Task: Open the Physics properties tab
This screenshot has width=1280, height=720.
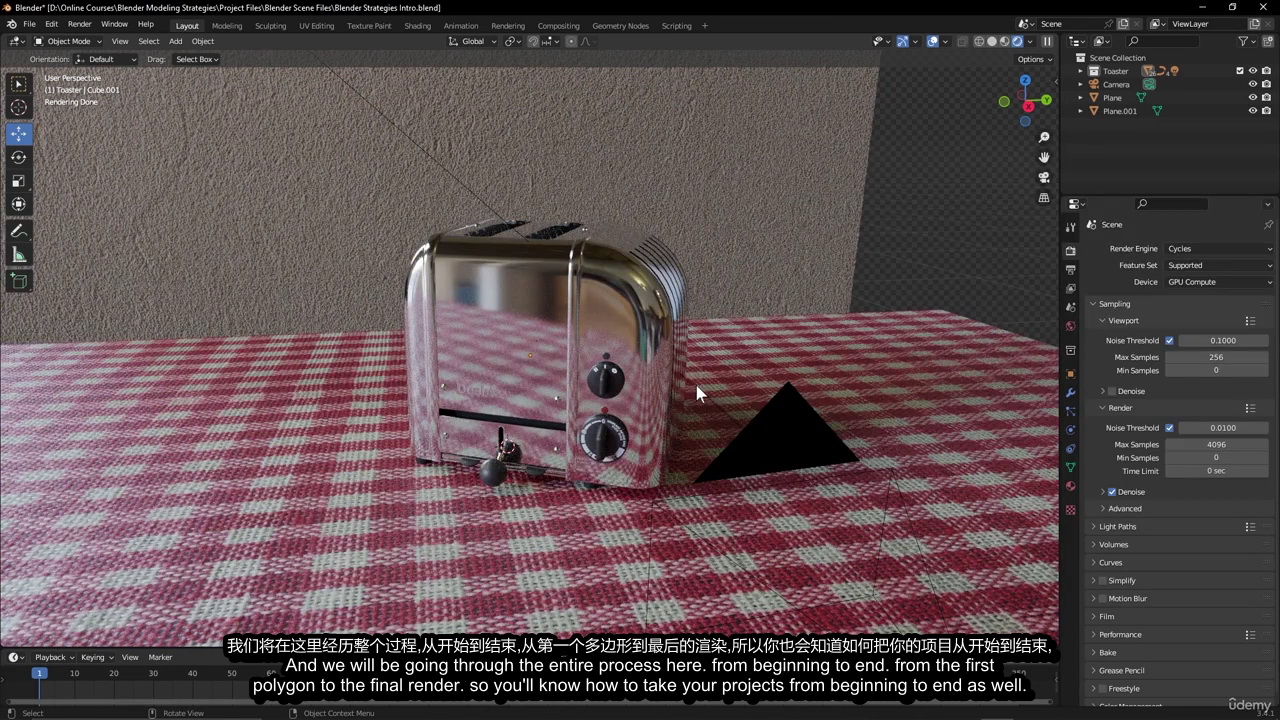Action: [1071, 430]
